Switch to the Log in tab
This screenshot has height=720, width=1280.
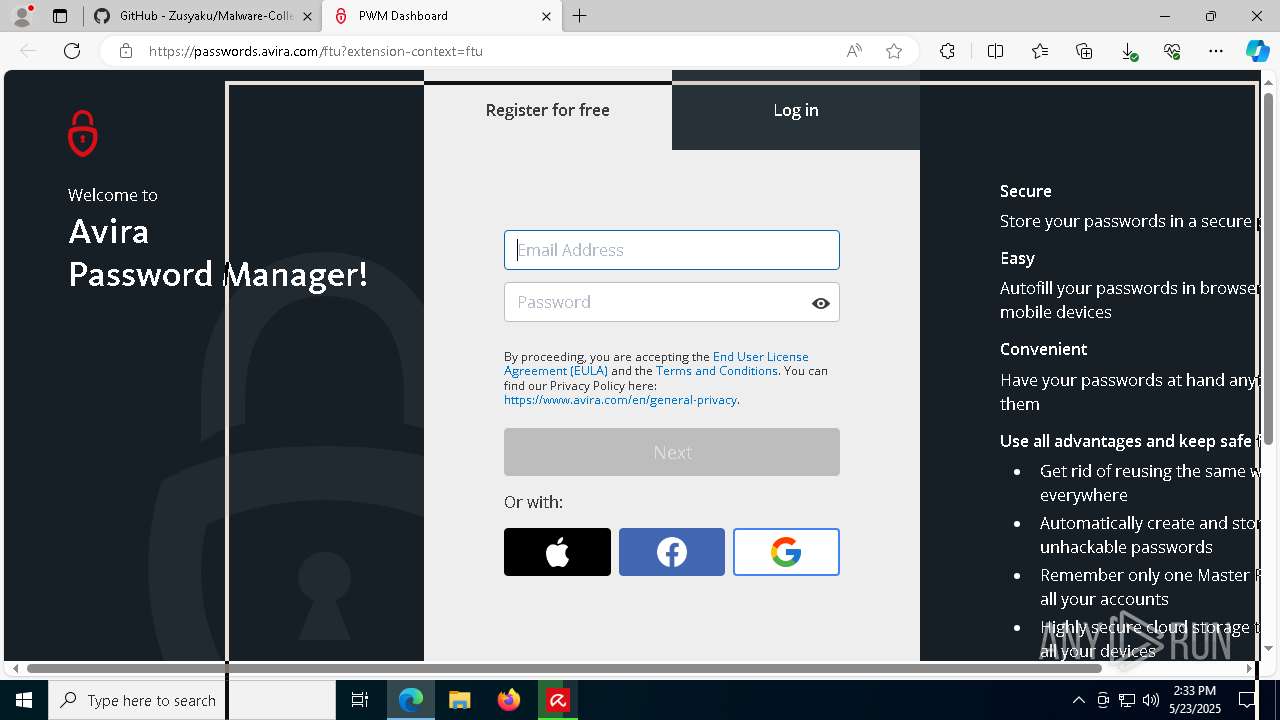(796, 110)
